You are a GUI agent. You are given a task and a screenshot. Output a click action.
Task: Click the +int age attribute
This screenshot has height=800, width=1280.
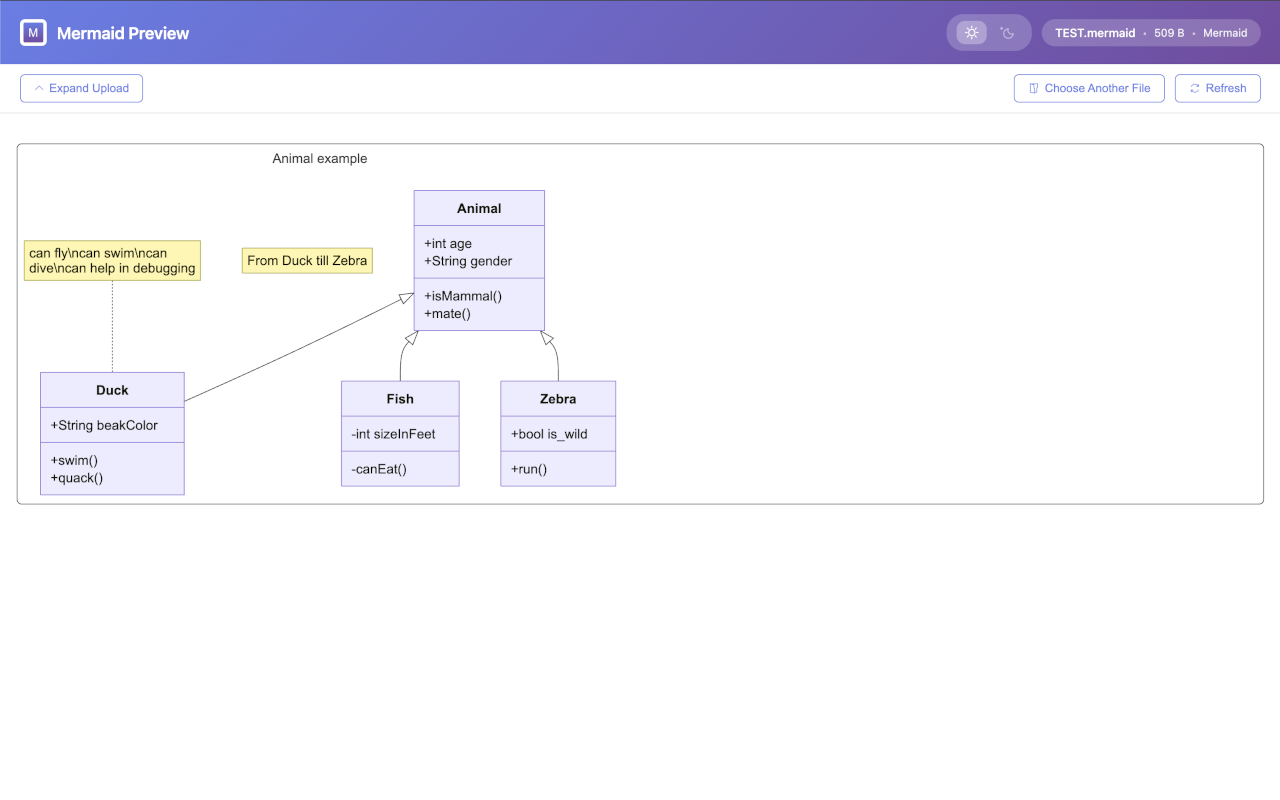pyautogui.click(x=448, y=243)
